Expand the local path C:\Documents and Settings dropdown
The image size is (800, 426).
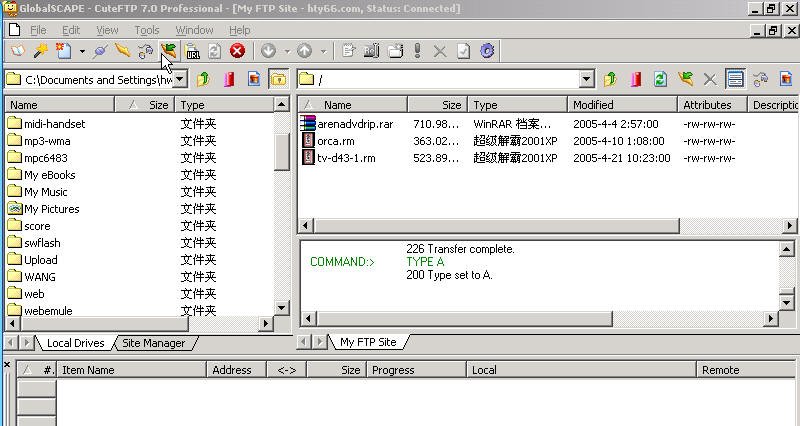coord(180,80)
